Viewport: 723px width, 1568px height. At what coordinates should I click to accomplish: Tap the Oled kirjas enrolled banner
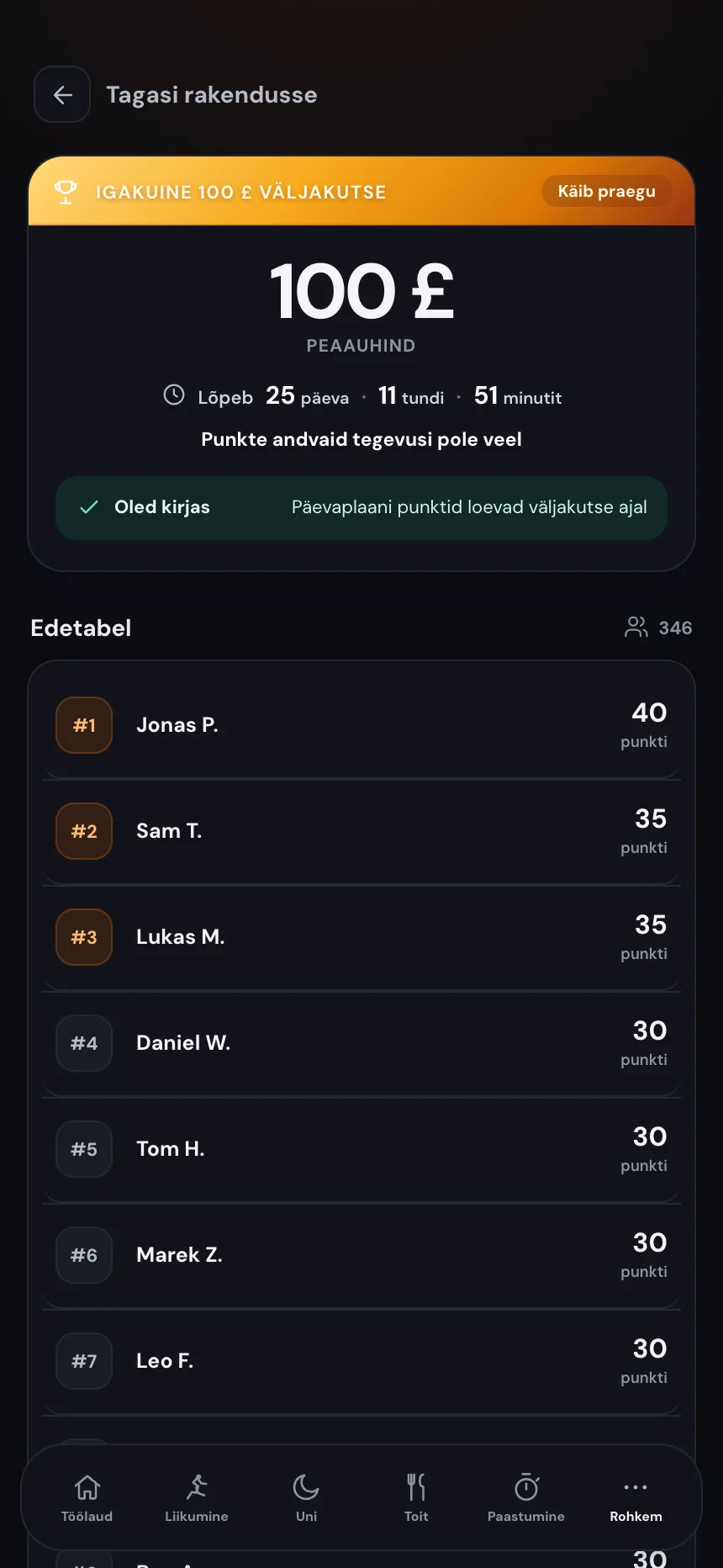click(361, 507)
